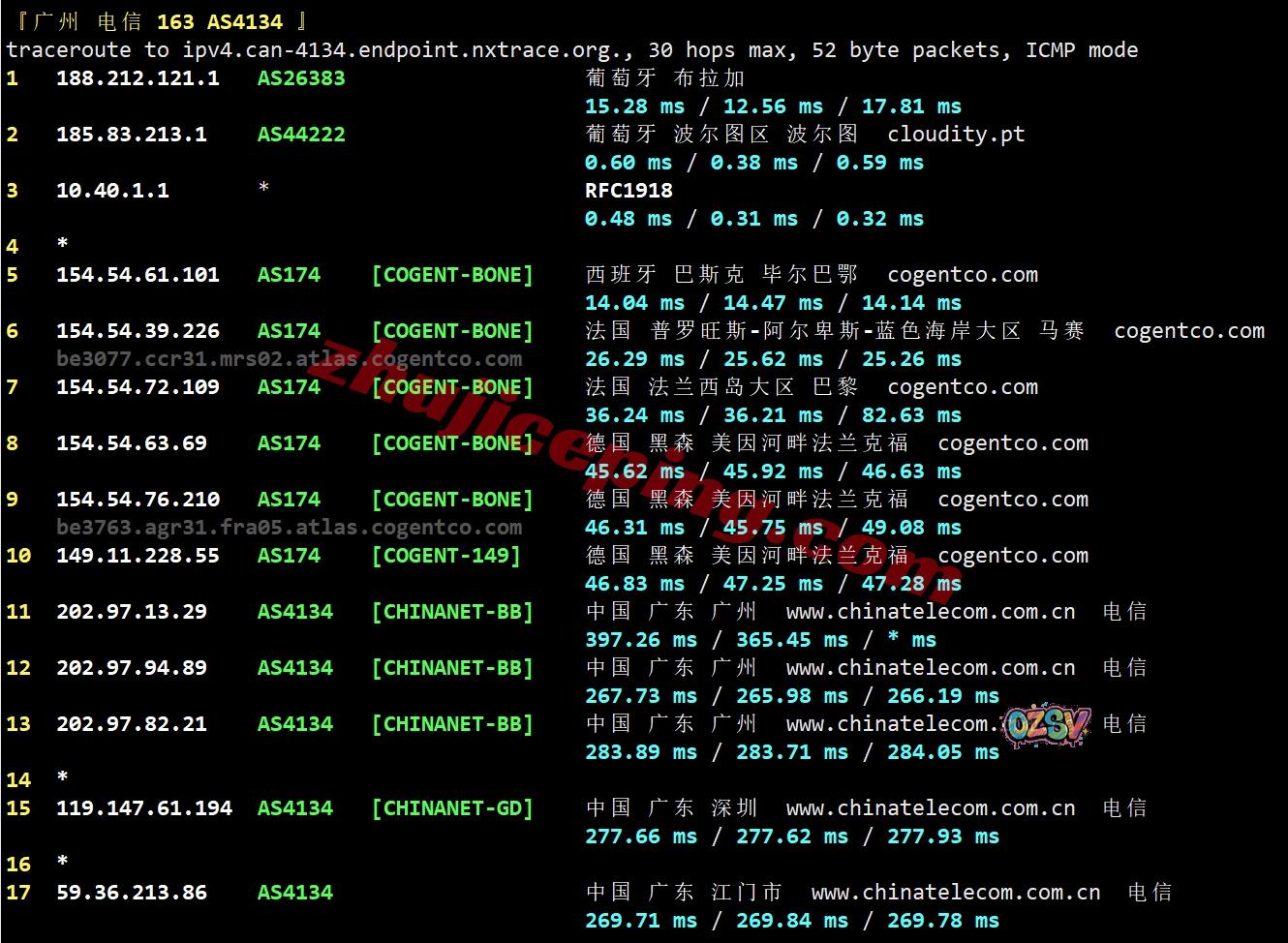Click the [COGENT-149] tag on hop 10
The image size is (1288, 943).
point(445,556)
